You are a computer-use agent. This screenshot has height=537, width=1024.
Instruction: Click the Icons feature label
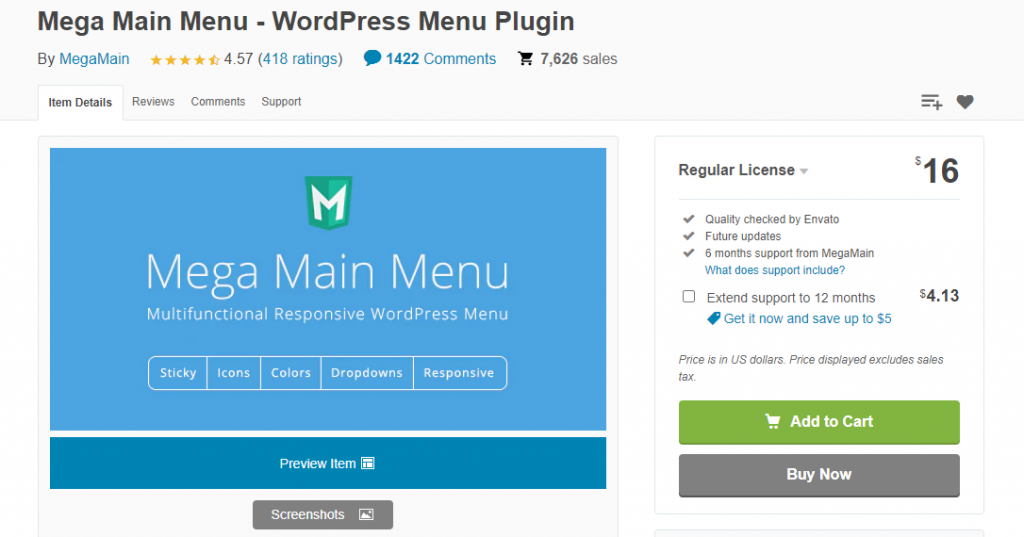(x=234, y=373)
